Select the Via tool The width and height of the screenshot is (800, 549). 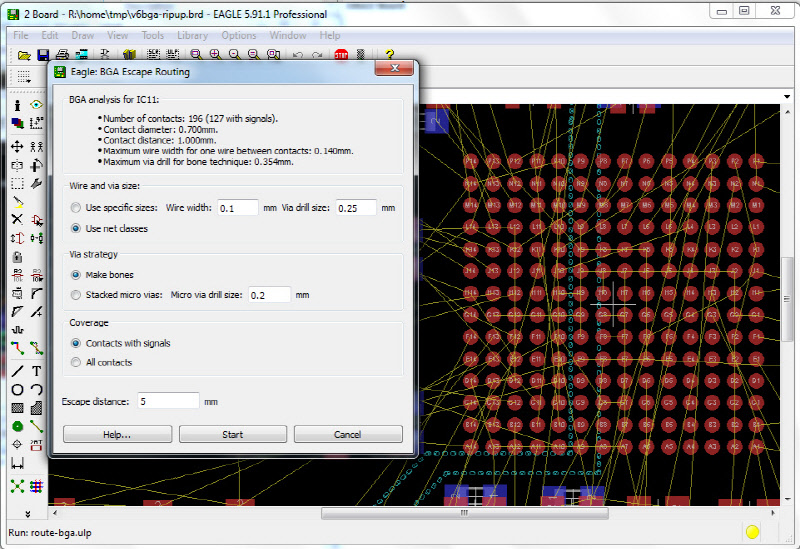point(17,426)
